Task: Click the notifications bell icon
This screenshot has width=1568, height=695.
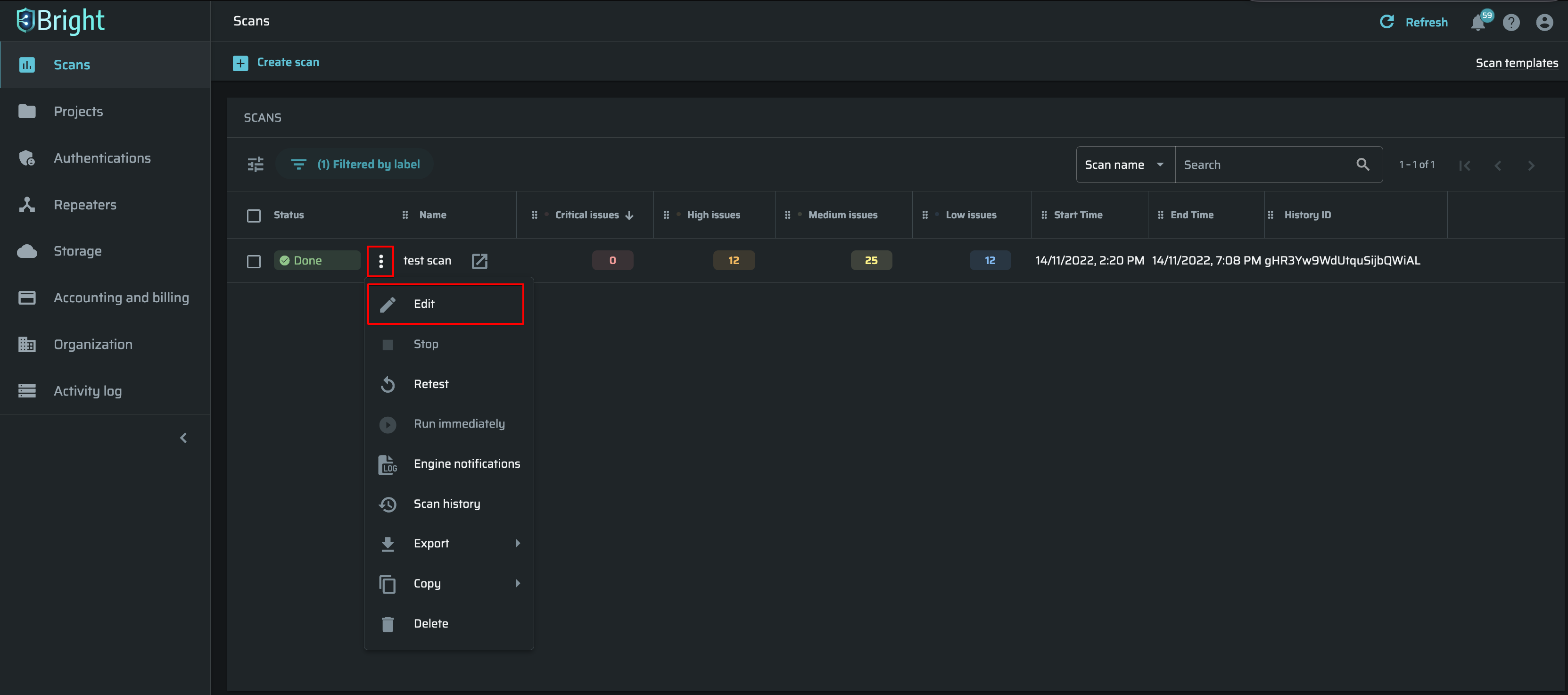Action: tap(1477, 23)
